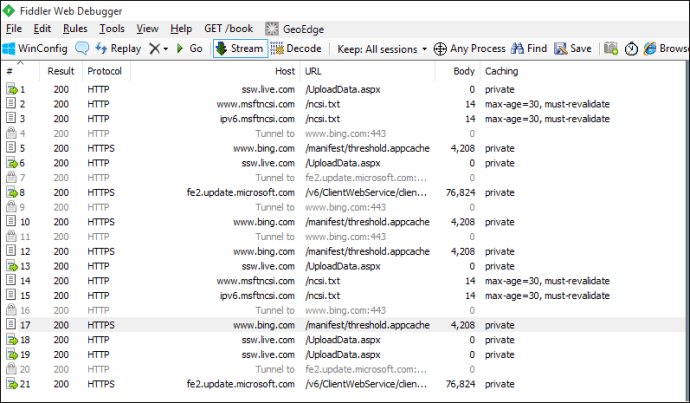Click the session 11 lock icon
Screen dimensions: 690x403
[11, 236]
